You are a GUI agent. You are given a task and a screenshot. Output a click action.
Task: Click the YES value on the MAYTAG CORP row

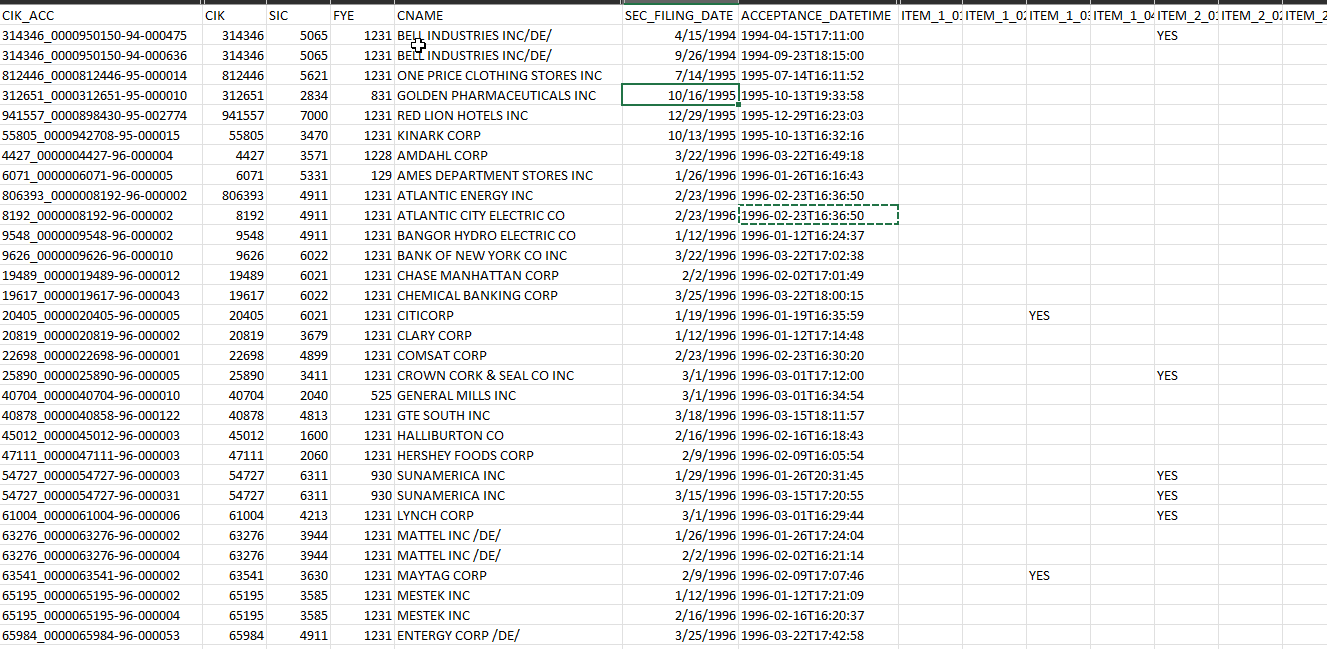click(1040, 575)
